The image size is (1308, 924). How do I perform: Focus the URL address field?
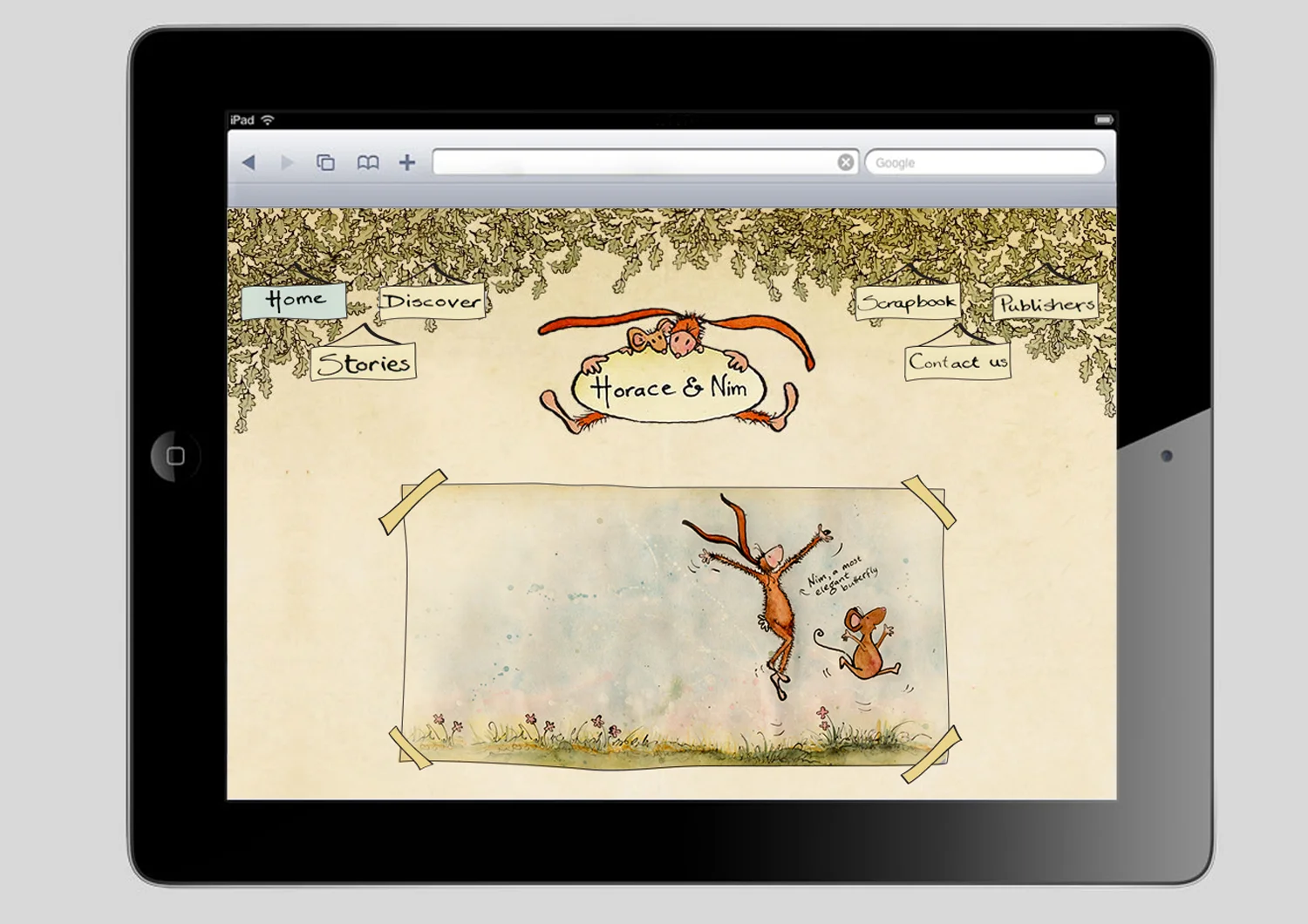tap(645, 162)
